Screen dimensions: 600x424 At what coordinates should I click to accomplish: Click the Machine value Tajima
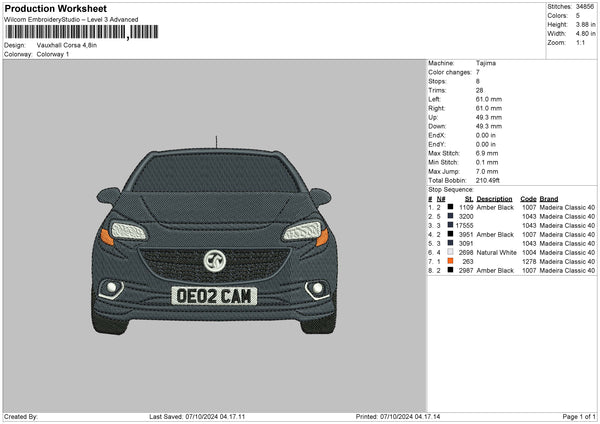486,63
